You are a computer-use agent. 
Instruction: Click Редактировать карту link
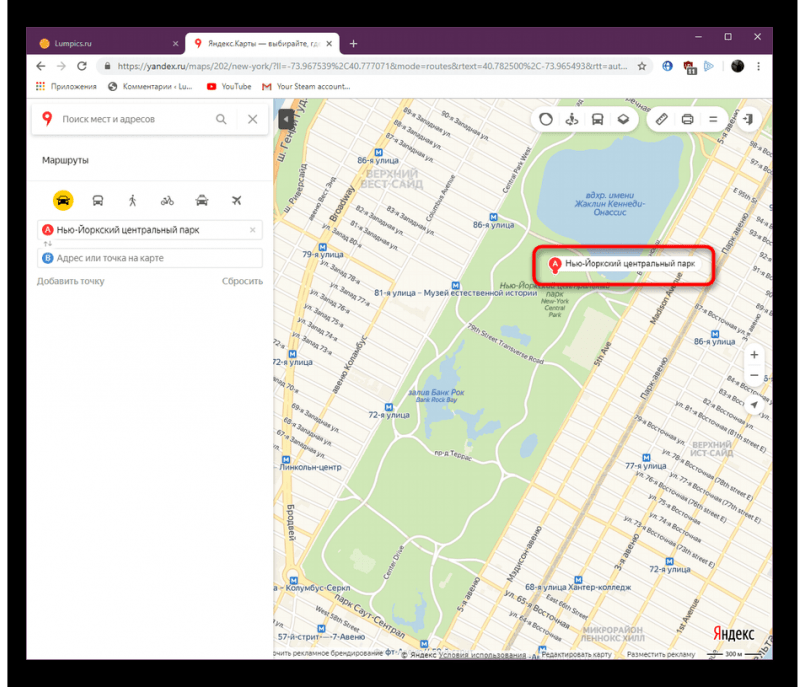(x=577, y=654)
